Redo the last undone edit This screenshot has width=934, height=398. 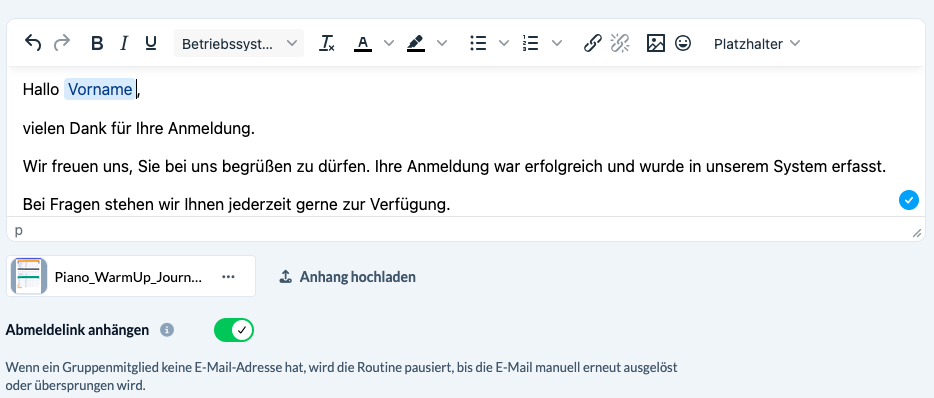[x=62, y=43]
